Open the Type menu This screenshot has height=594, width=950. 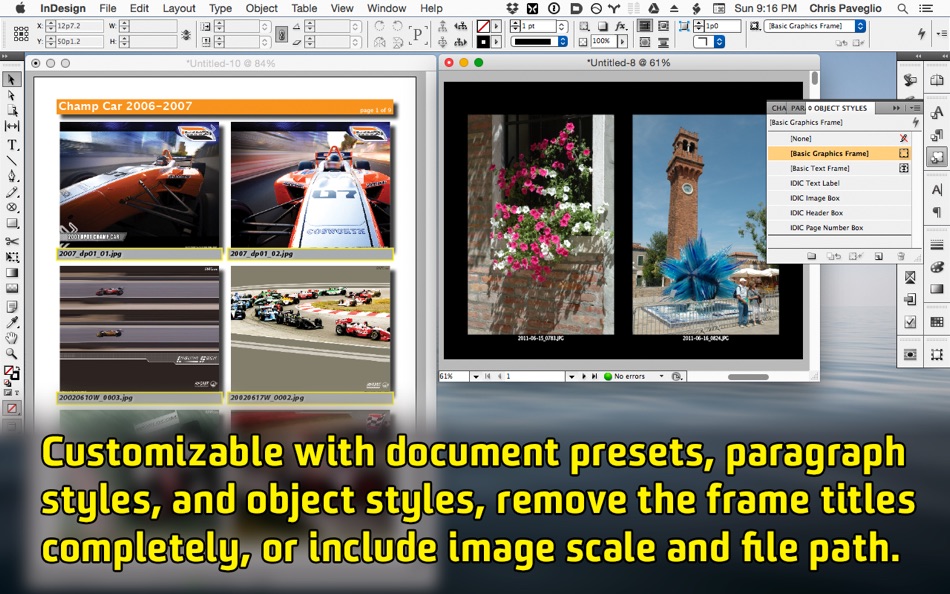[221, 8]
